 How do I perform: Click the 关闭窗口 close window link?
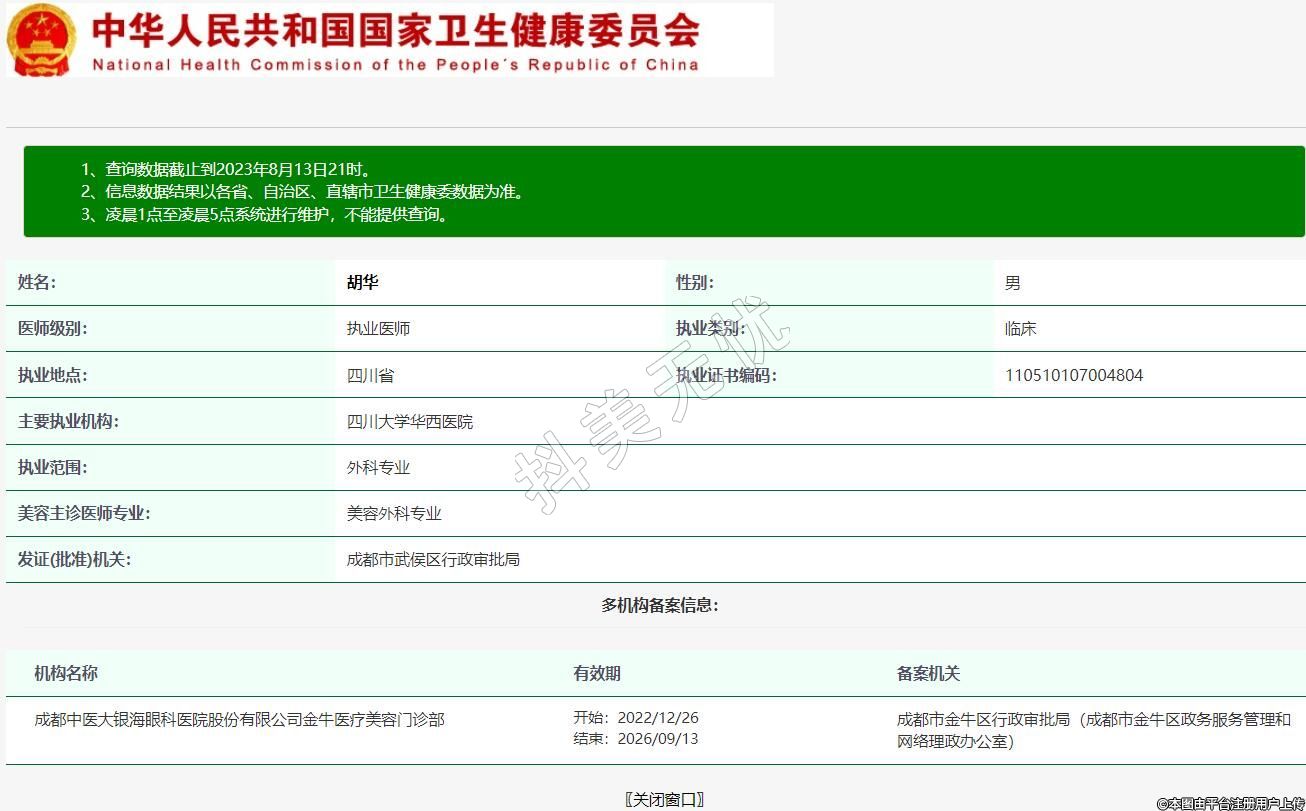click(665, 799)
